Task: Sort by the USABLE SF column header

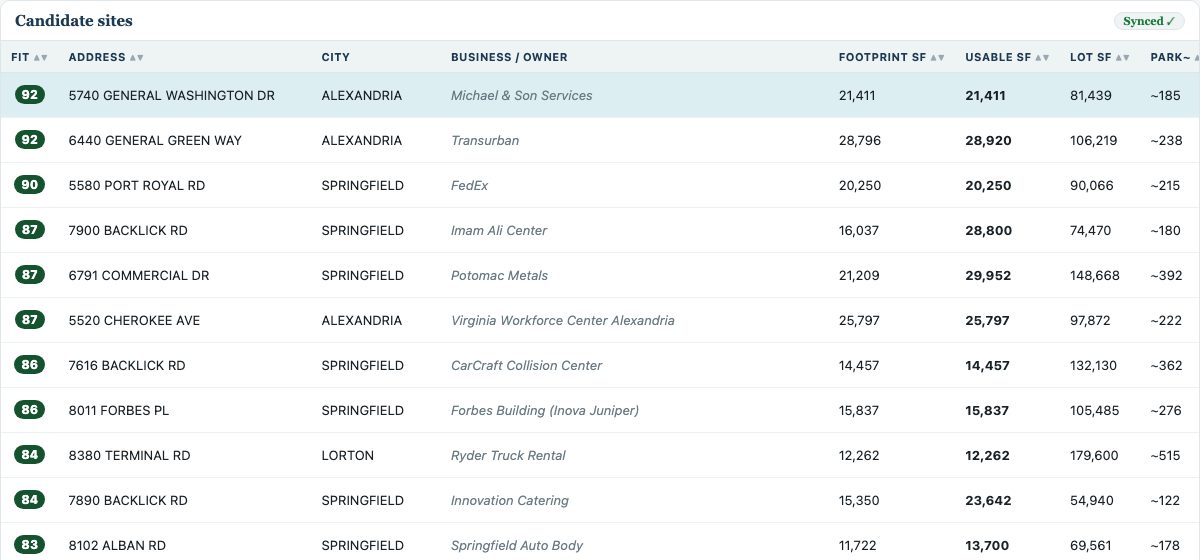Action: [1007, 57]
